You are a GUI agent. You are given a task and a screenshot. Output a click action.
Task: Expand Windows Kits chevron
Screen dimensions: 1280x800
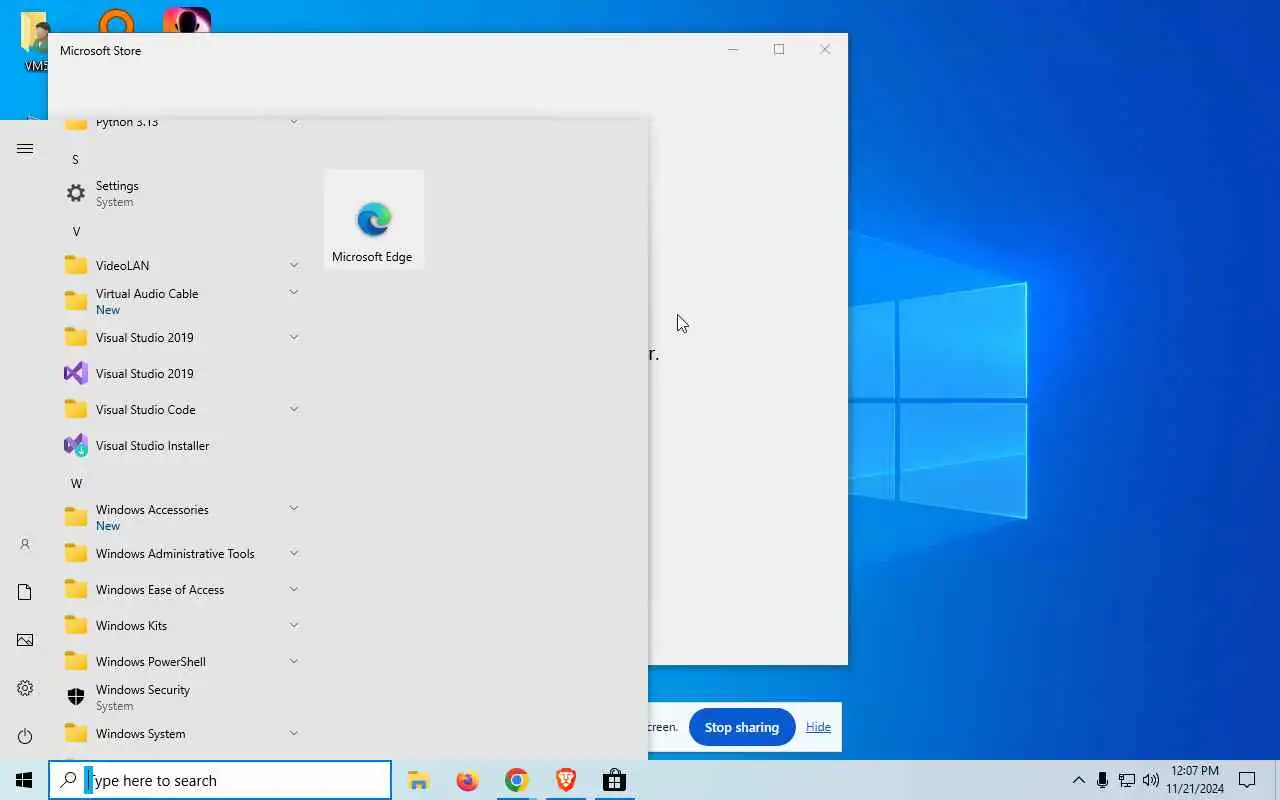pos(294,625)
